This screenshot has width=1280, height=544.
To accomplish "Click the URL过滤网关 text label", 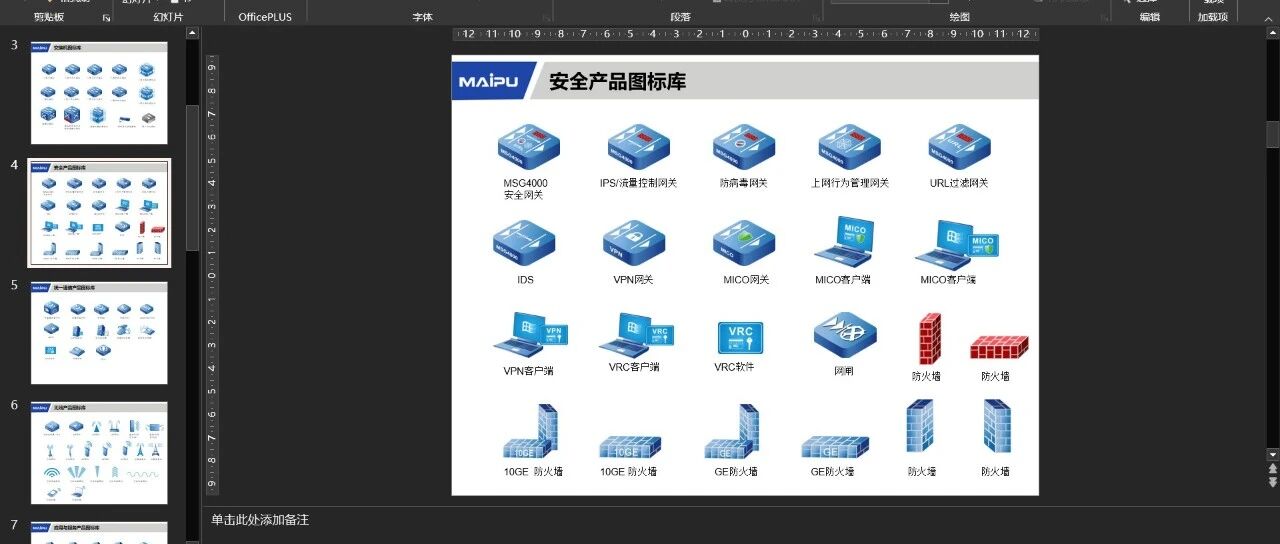I will (959, 183).
